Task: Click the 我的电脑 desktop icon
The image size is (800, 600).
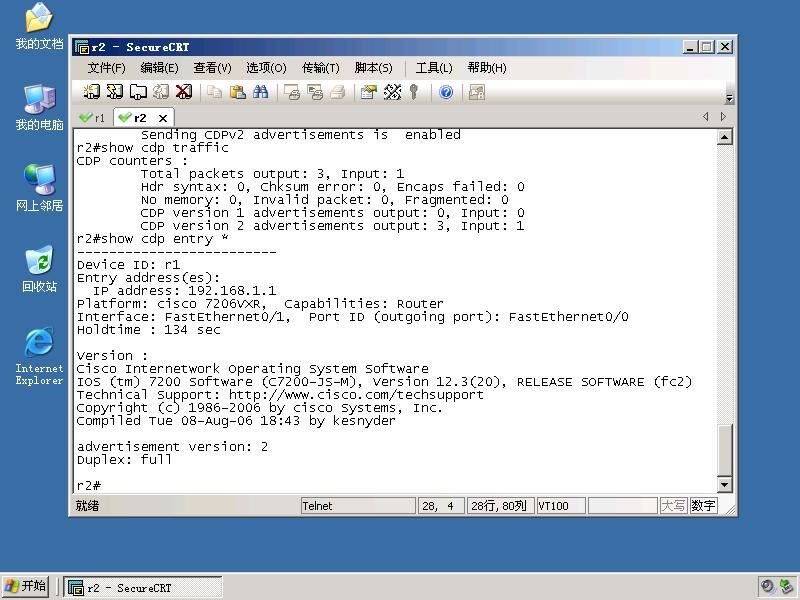Action: [x=39, y=108]
